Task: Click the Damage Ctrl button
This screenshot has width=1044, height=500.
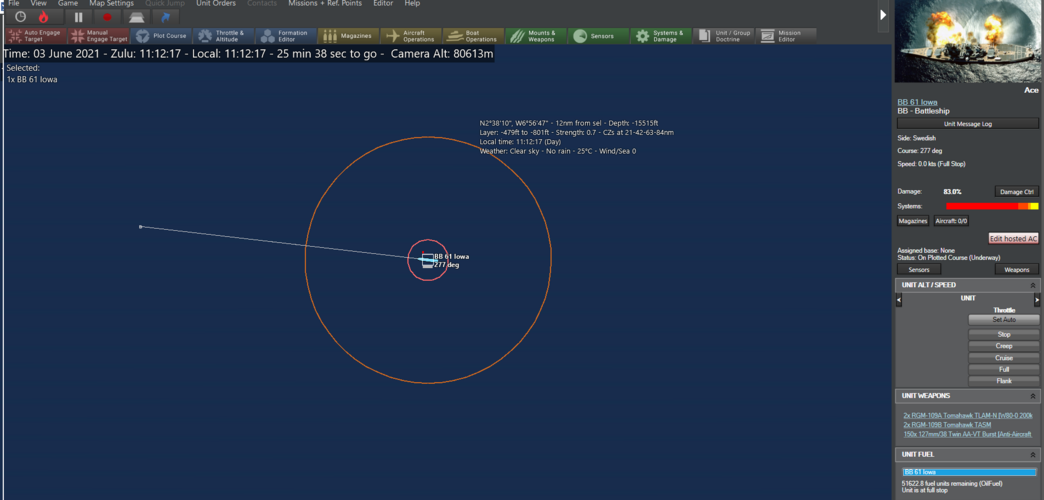Action: (1016, 192)
